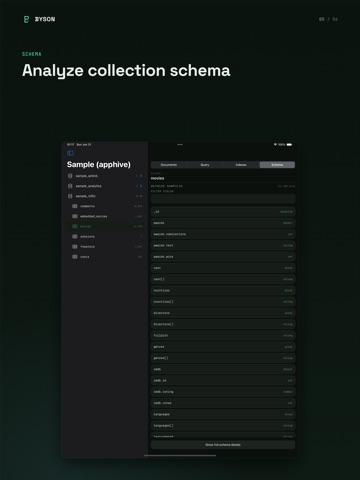Screen dimensions: 360x480
Task: Open the awards object field row
Action: coord(223,223)
